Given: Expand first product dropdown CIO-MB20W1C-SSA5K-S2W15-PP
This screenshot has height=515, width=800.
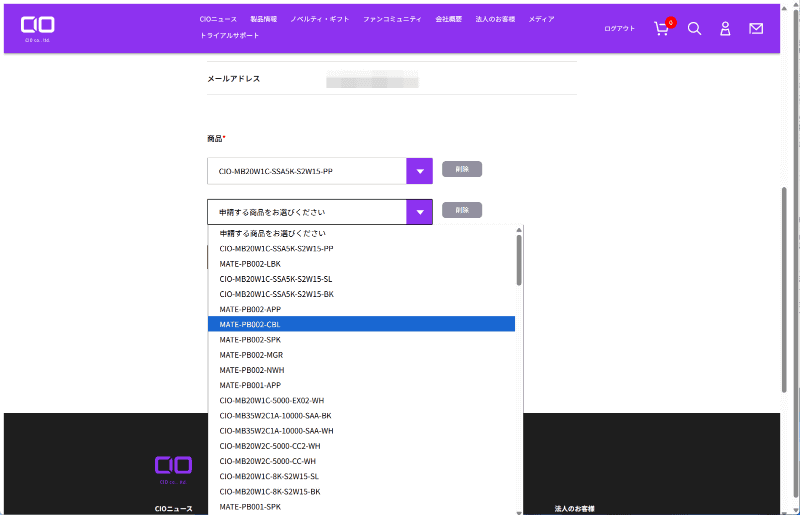Looking at the screenshot, I should pos(320,171).
